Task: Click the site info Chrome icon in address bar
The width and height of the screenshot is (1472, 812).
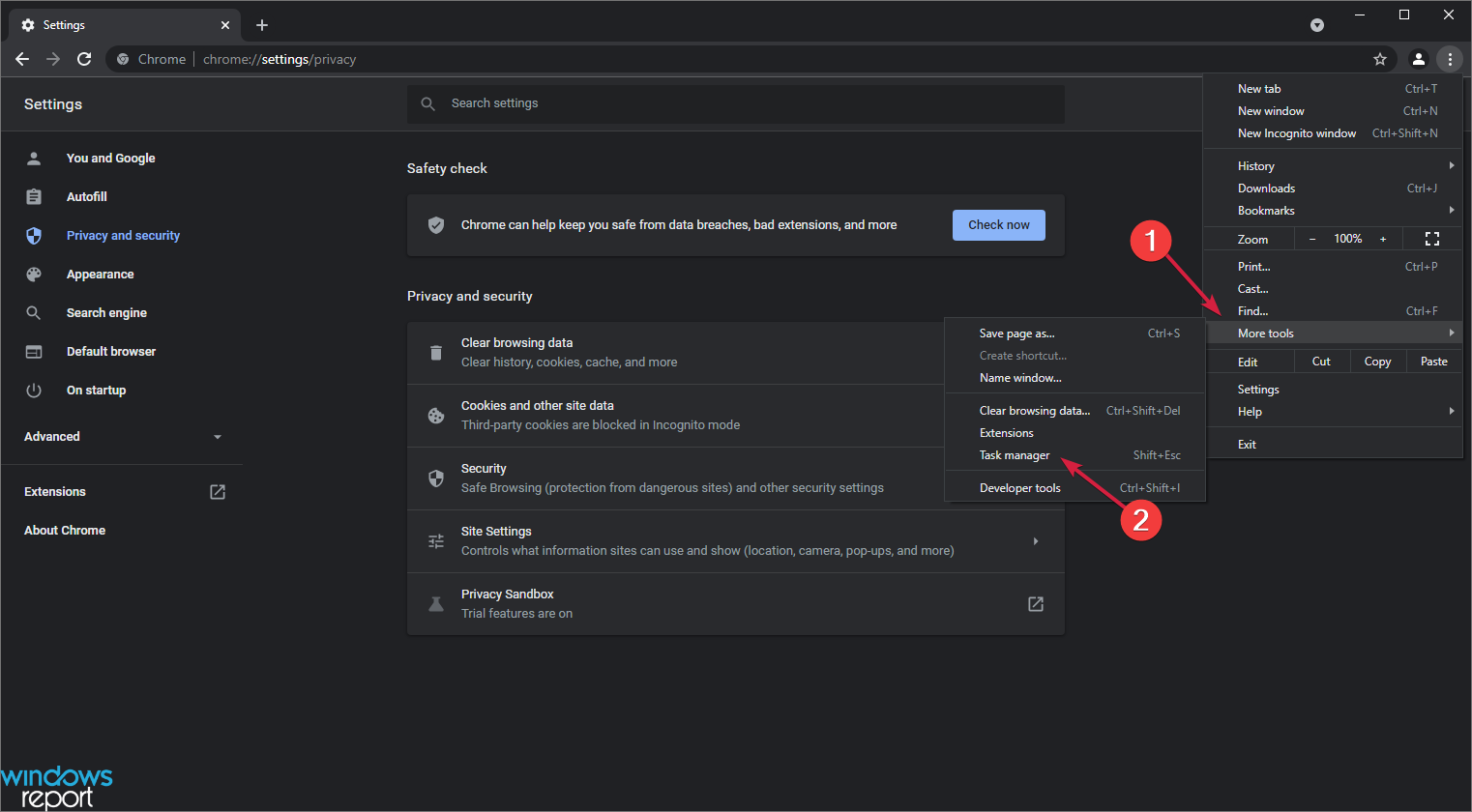Action: point(123,59)
